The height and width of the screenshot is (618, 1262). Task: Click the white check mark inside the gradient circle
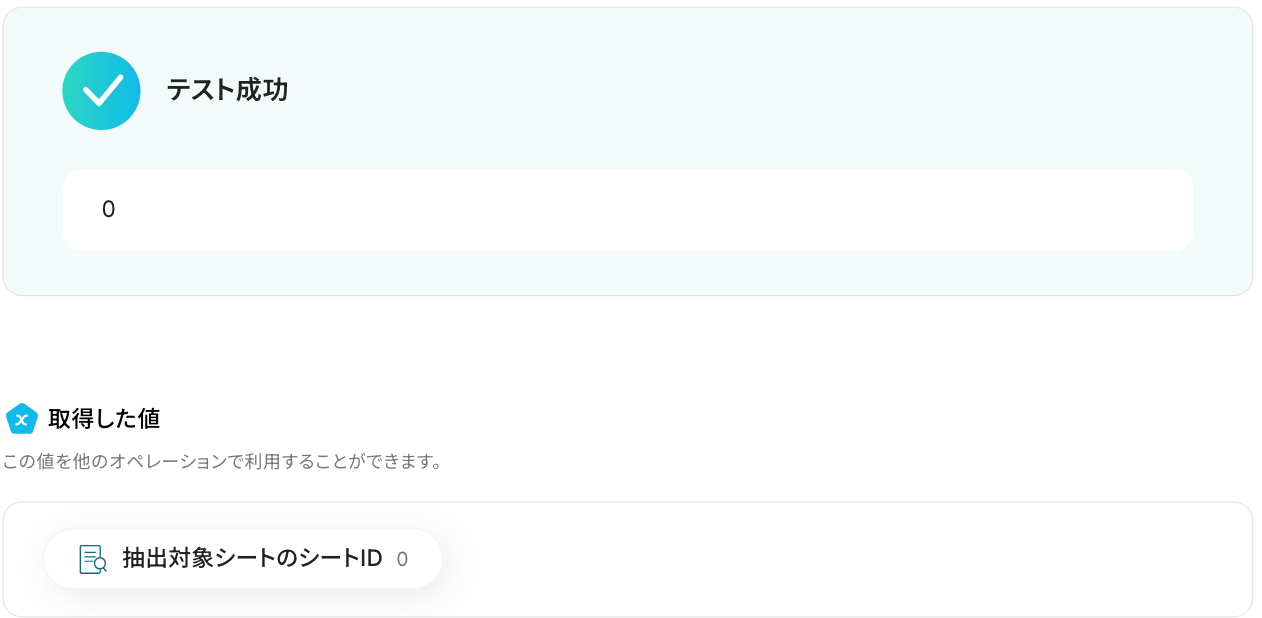(102, 91)
